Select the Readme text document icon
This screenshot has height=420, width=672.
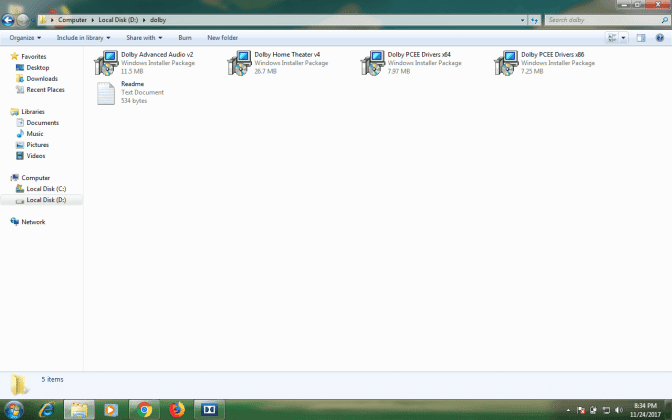(106, 93)
